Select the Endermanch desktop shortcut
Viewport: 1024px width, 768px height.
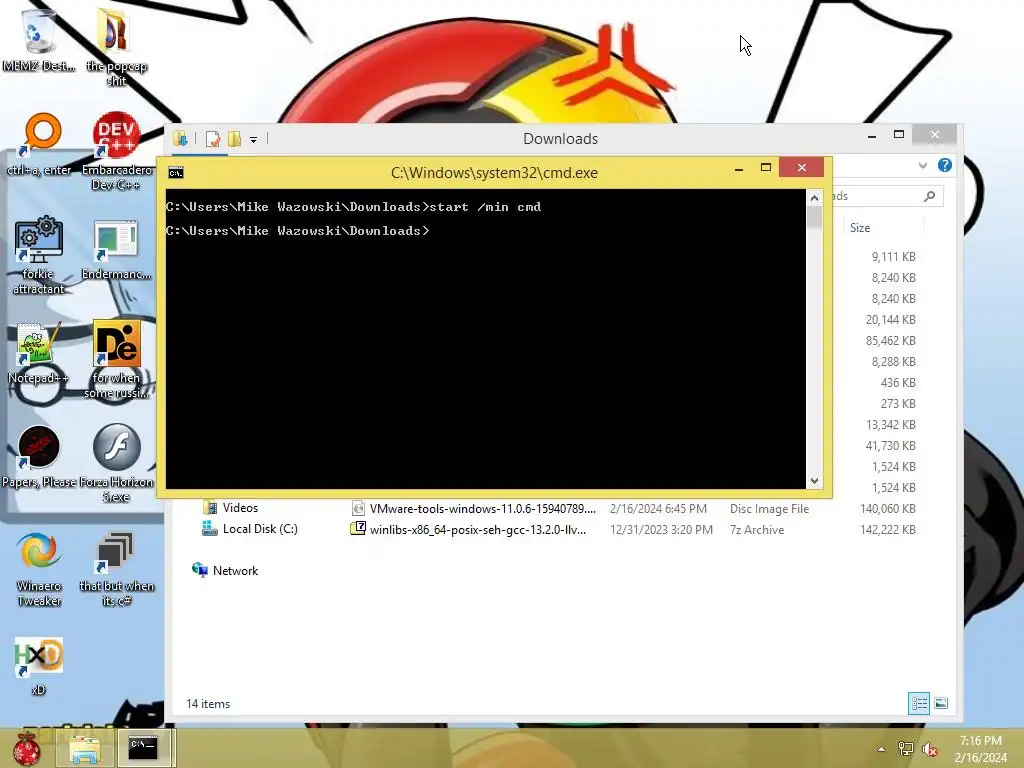(116, 249)
